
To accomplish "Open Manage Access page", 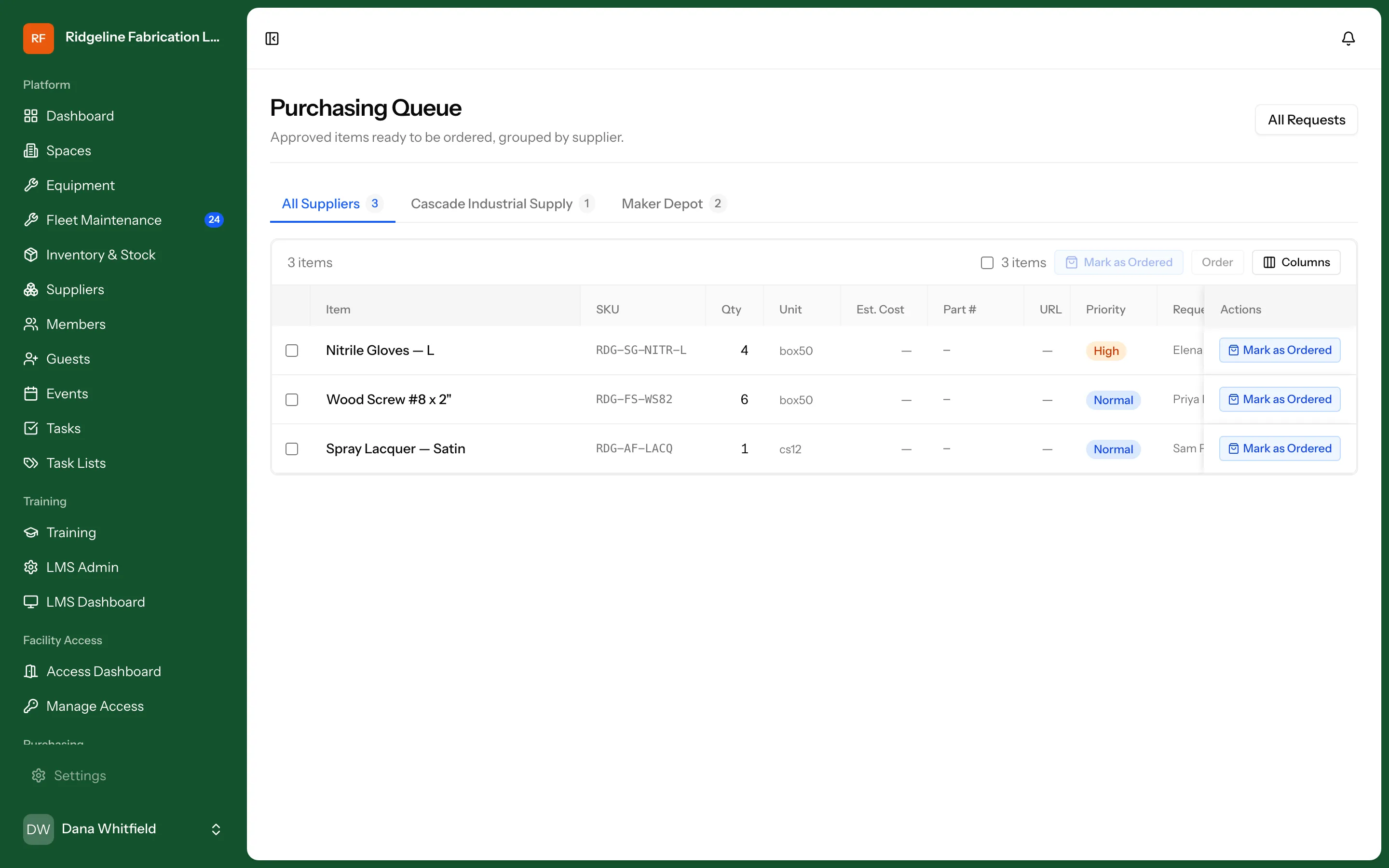I will (x=123, y=706).
